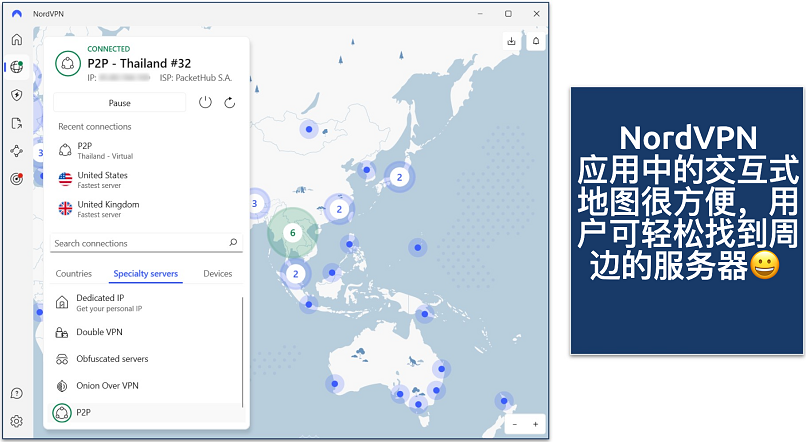This screenshot has height=442, width=806.
Task: Click the NordVPN logo in title bar
Action: (x=17, y=14)
